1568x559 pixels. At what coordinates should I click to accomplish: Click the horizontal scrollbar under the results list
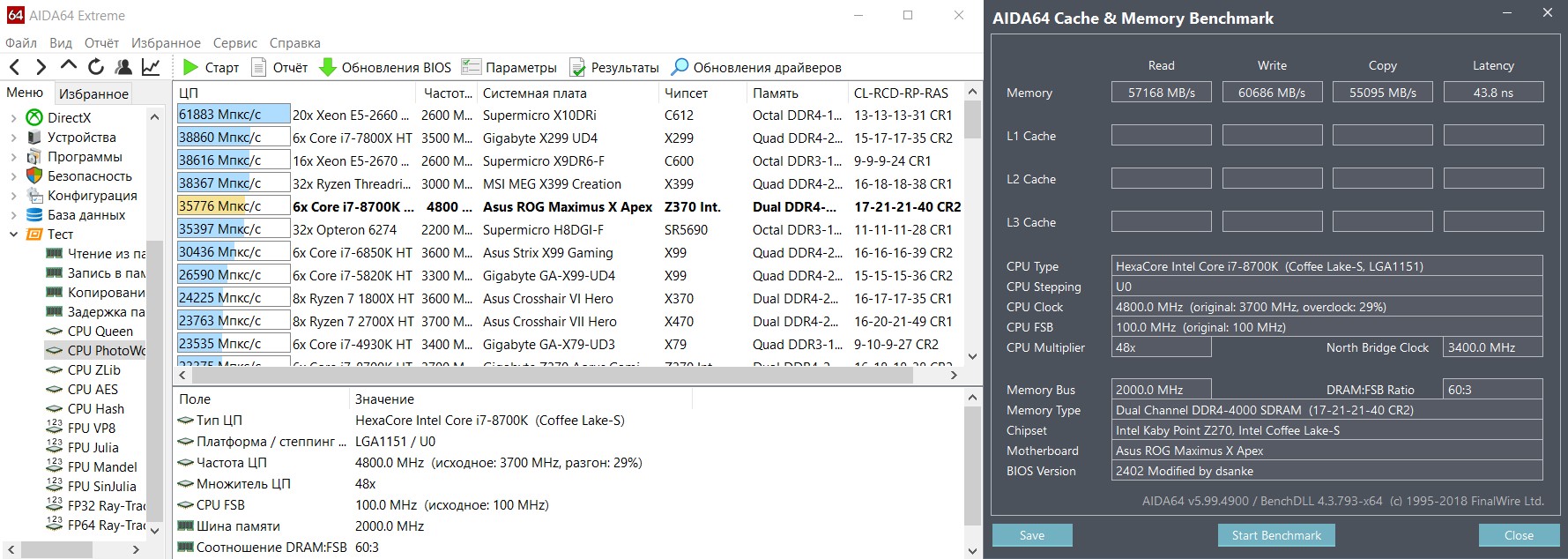564,375
